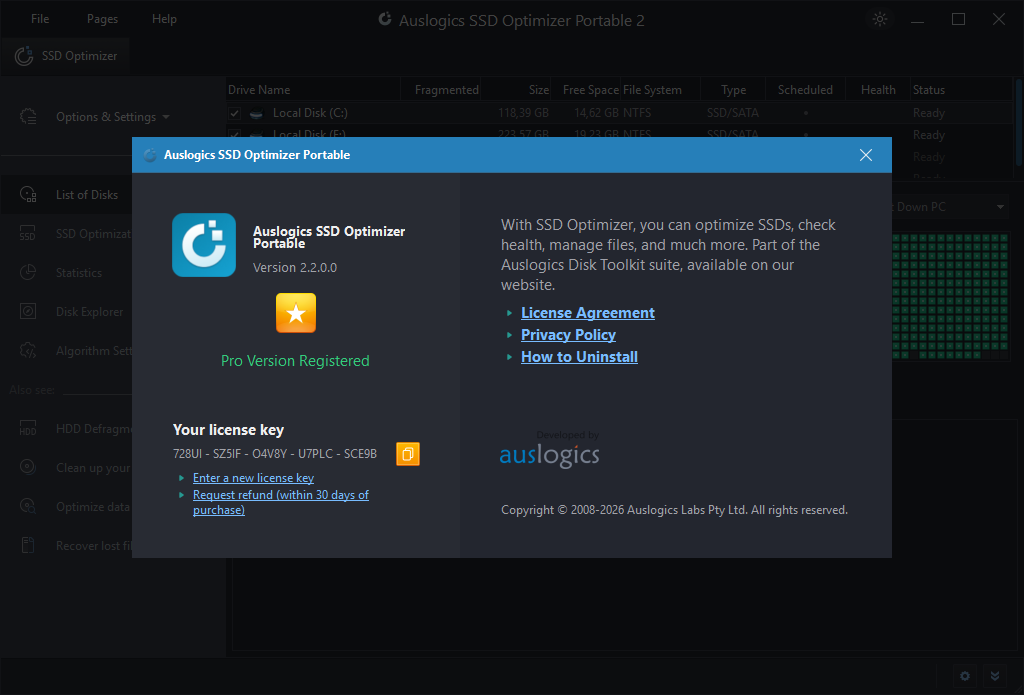The image size is (1024, 695).
Task: Open the Pages menu
Action: 103,19
